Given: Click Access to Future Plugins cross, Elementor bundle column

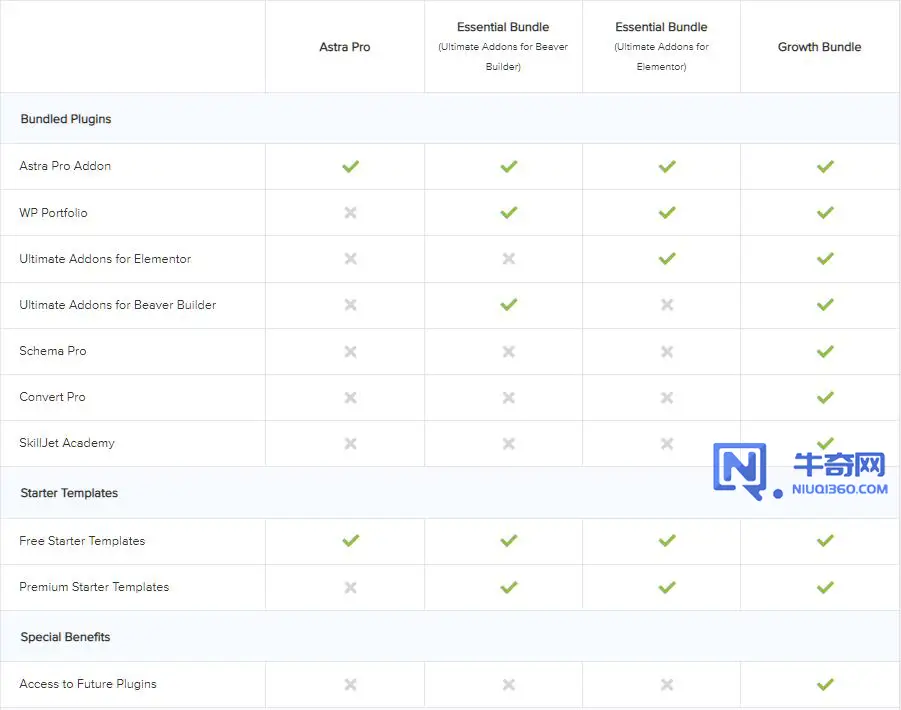Looking at the screenshot, I should point(667,685).
